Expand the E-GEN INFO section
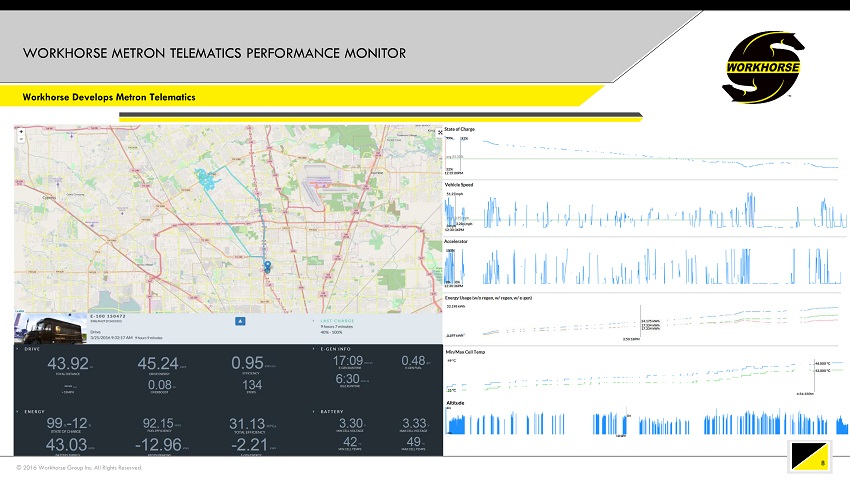 tap(315, 349)
